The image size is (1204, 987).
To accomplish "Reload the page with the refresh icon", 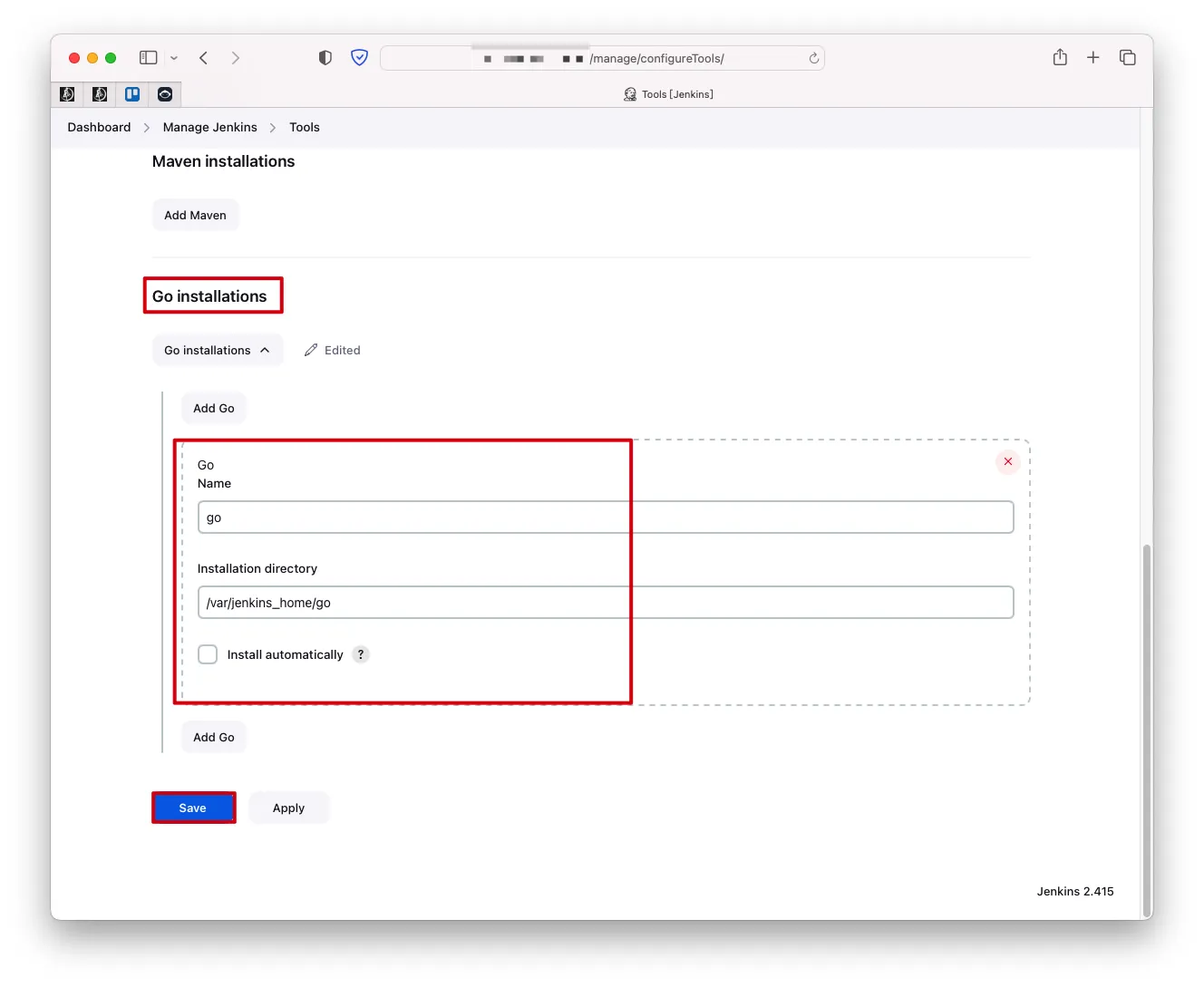I will click(813, 58).
